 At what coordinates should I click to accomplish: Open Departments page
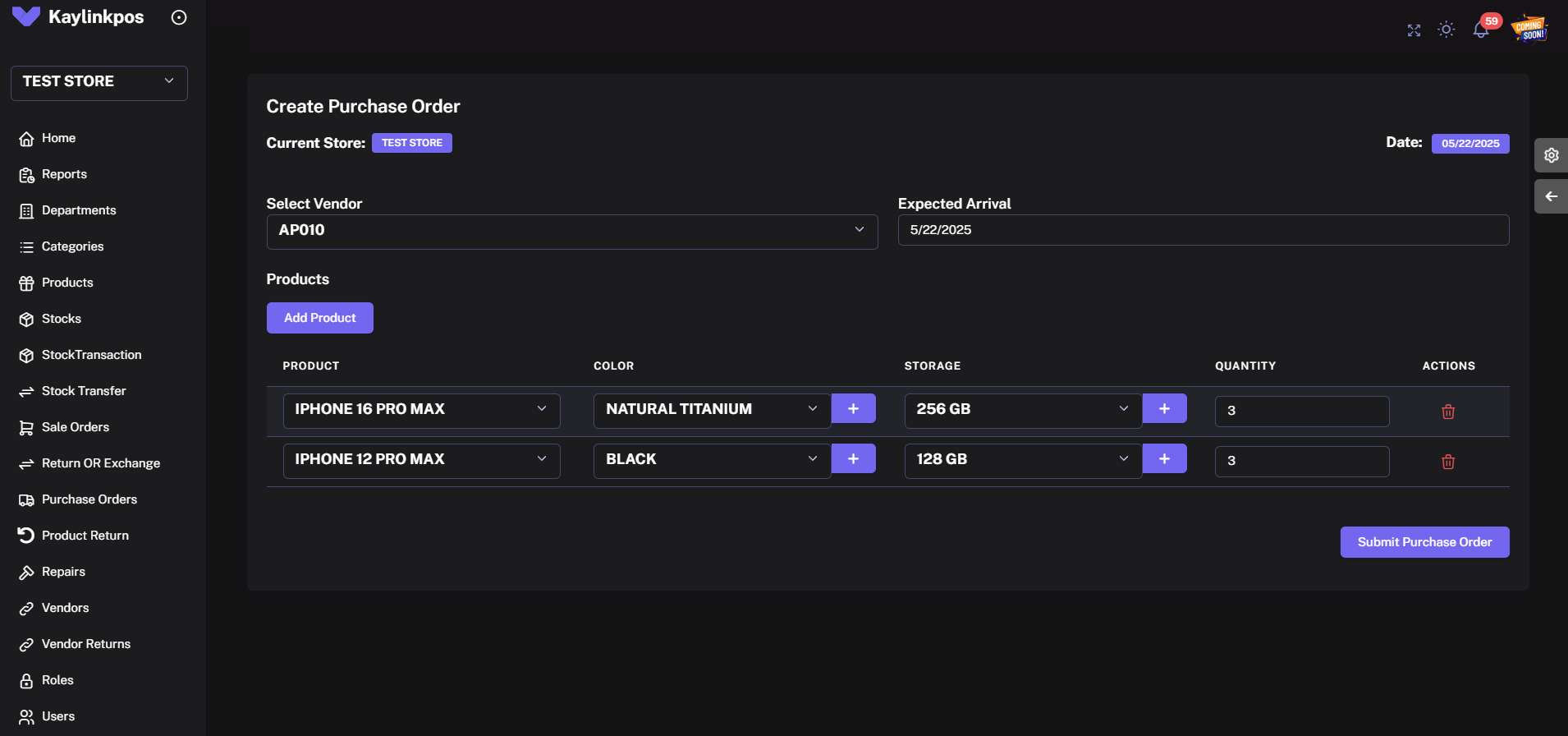(x=79, y=210)
